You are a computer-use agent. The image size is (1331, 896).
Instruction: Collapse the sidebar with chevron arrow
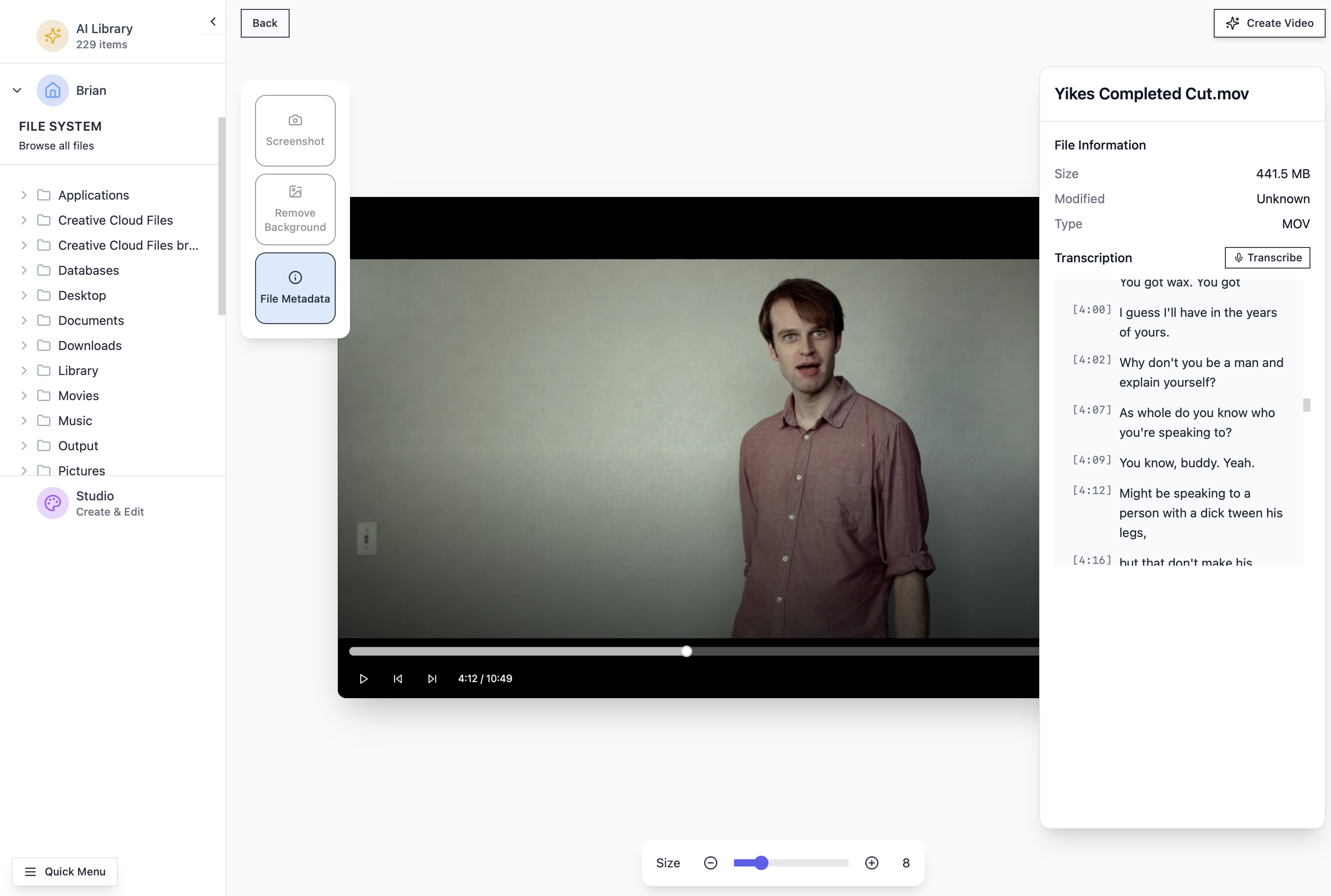click(213, 22)
